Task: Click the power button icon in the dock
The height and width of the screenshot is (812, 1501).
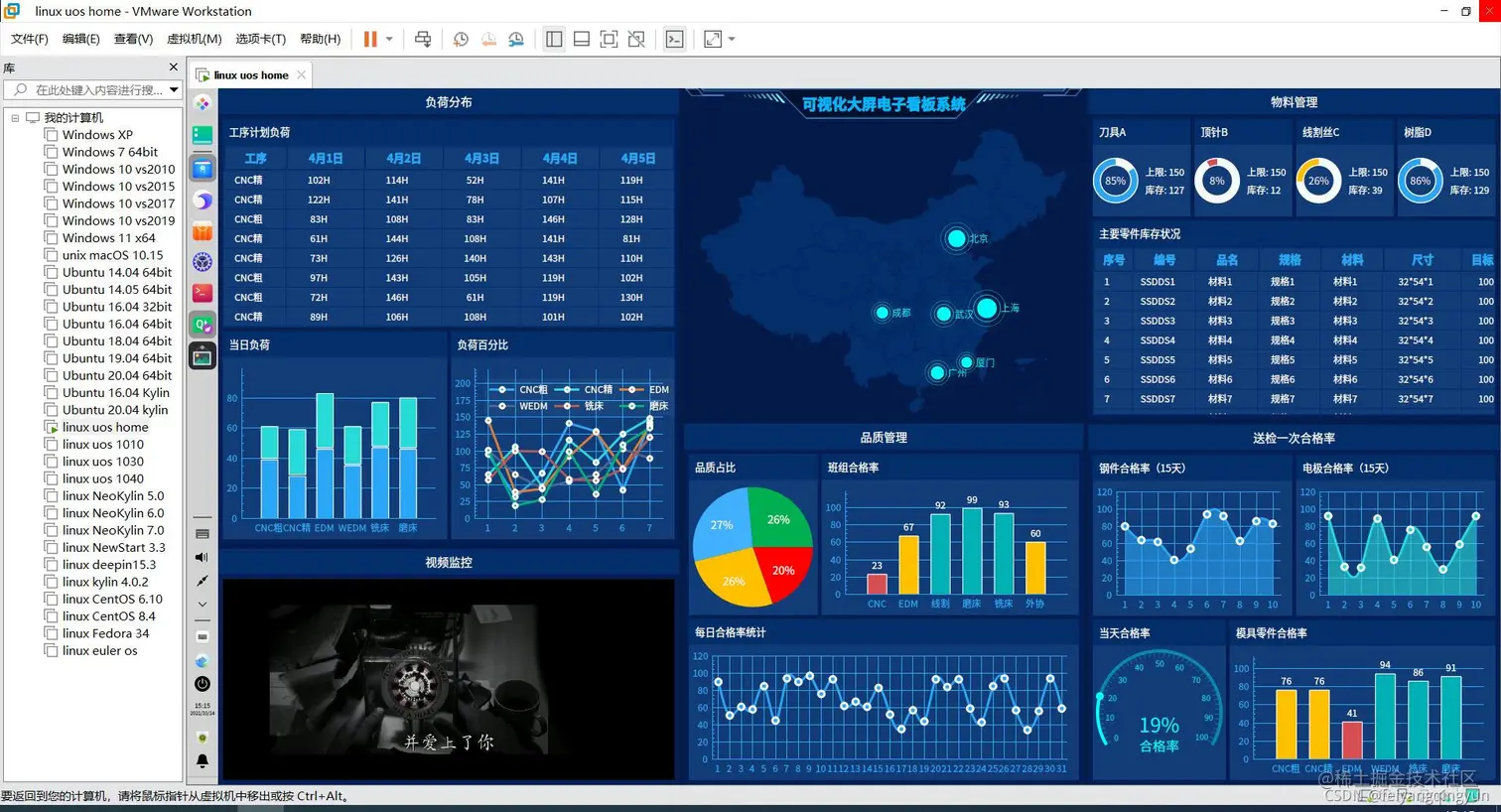Action: pos(203,684)
